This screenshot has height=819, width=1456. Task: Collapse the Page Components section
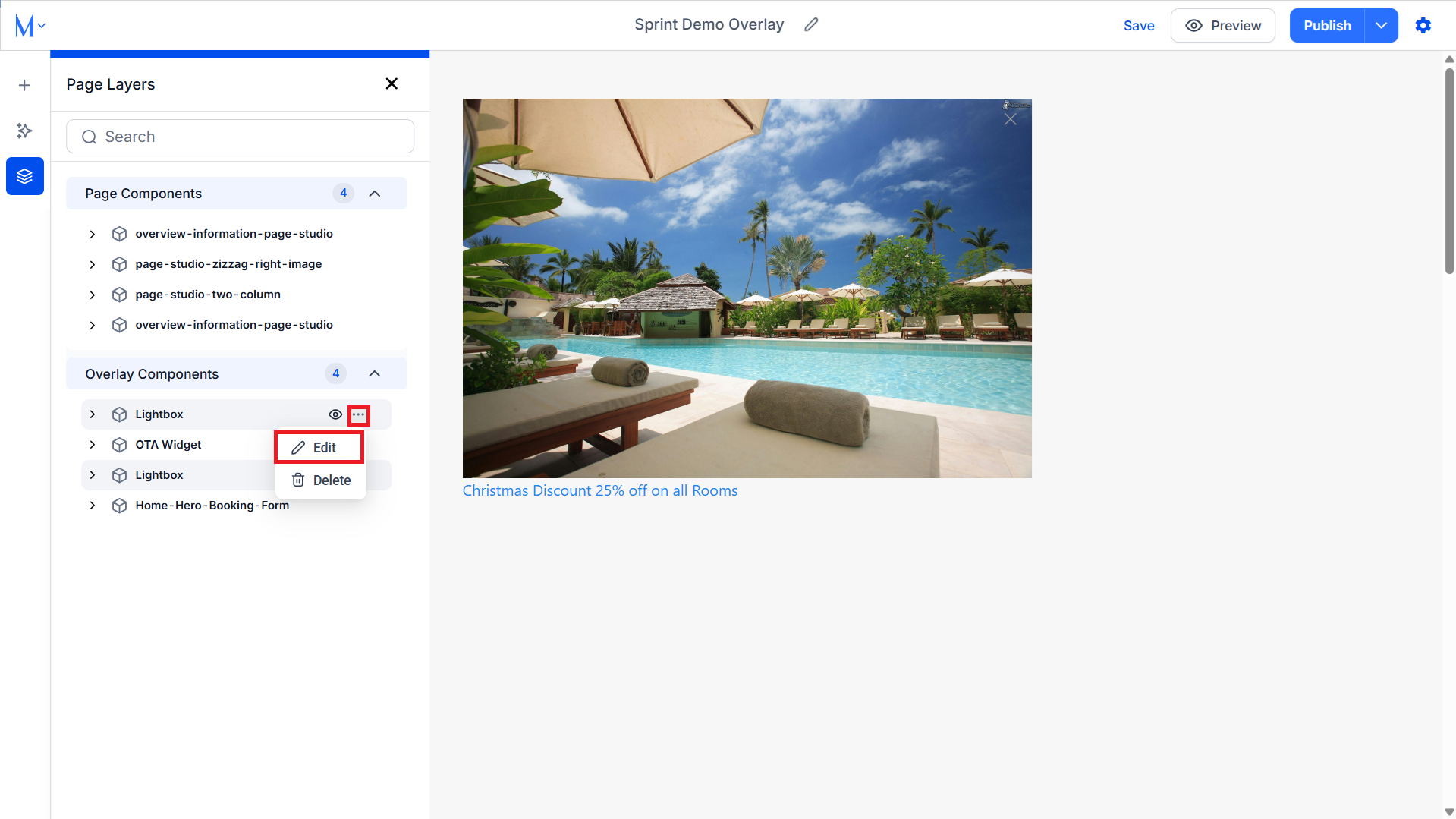[375, 194]
